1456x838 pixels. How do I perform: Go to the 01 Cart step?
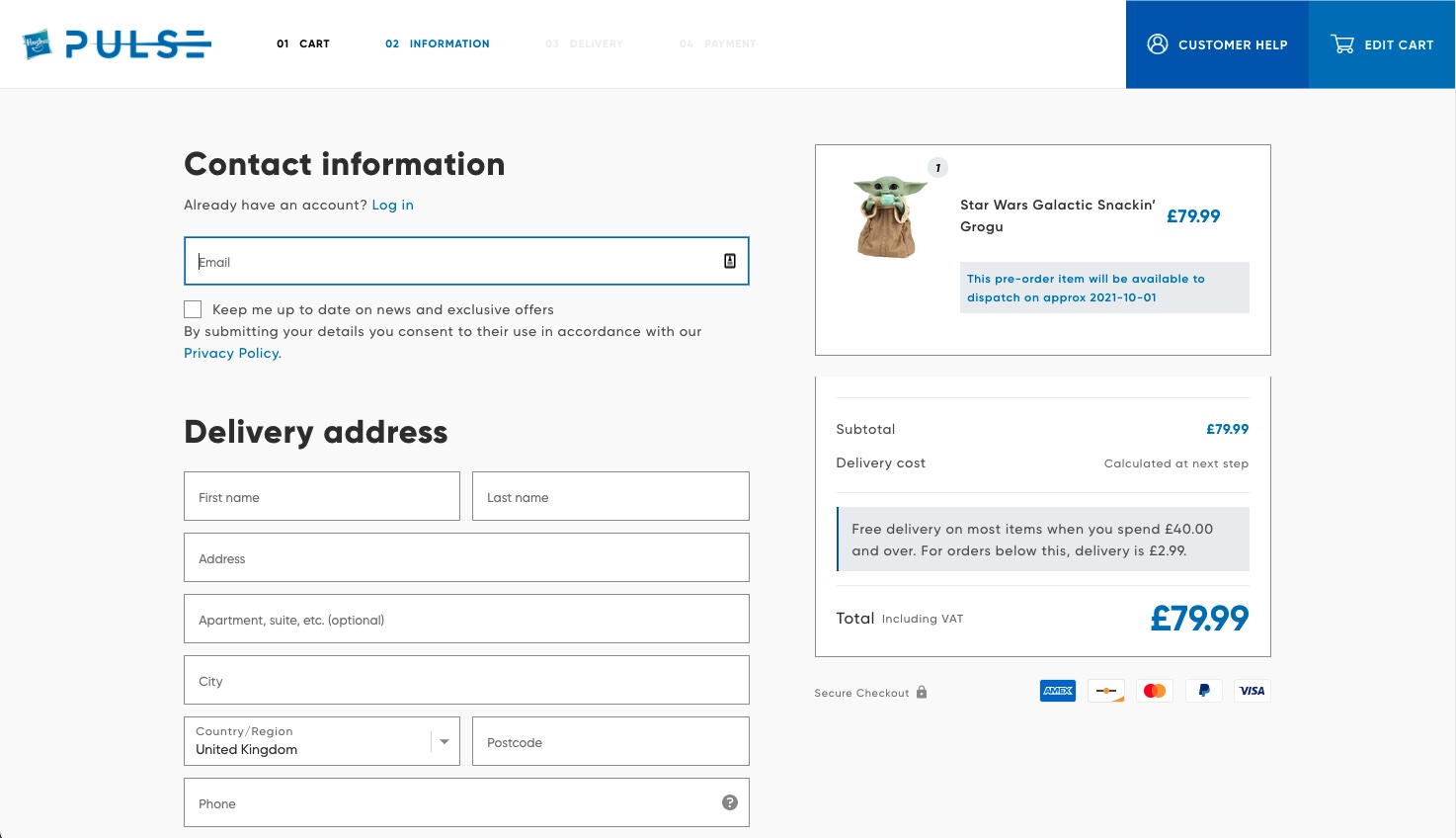(x=303, y=43)
